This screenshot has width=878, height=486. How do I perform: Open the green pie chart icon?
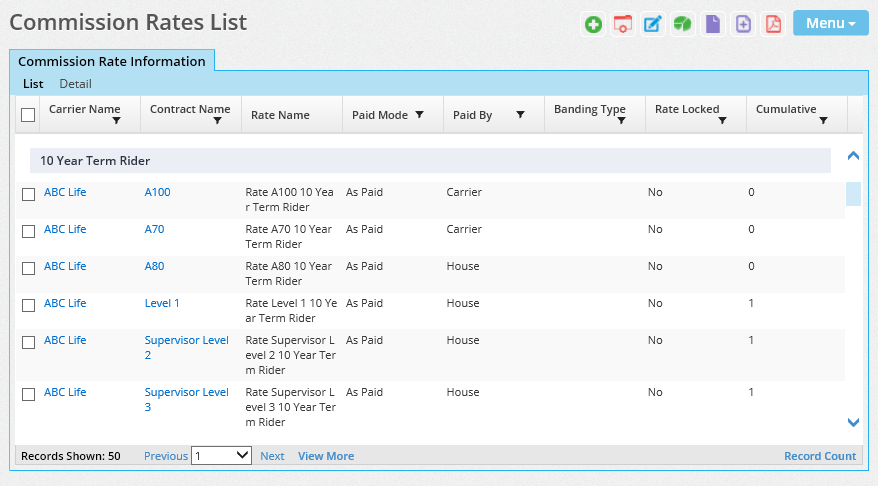point(683,24)
